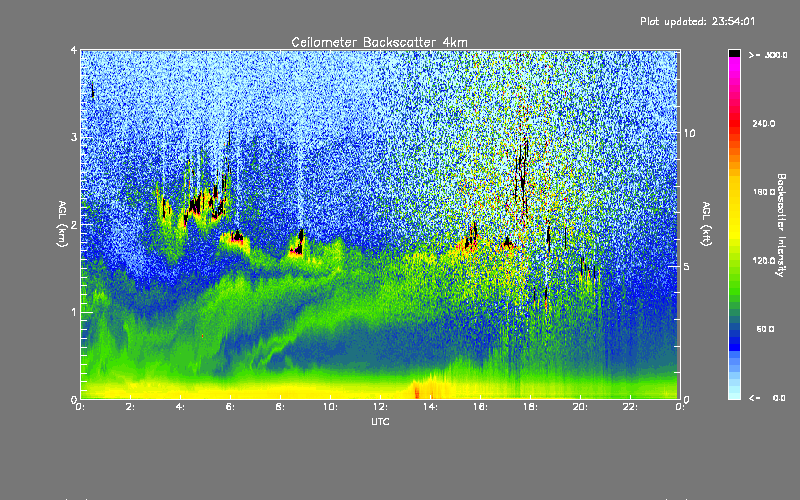
Task: Click the 'Ceilometer Backscatter 4km' plot title
Action: pyautogui.click(x=379, y=42)
